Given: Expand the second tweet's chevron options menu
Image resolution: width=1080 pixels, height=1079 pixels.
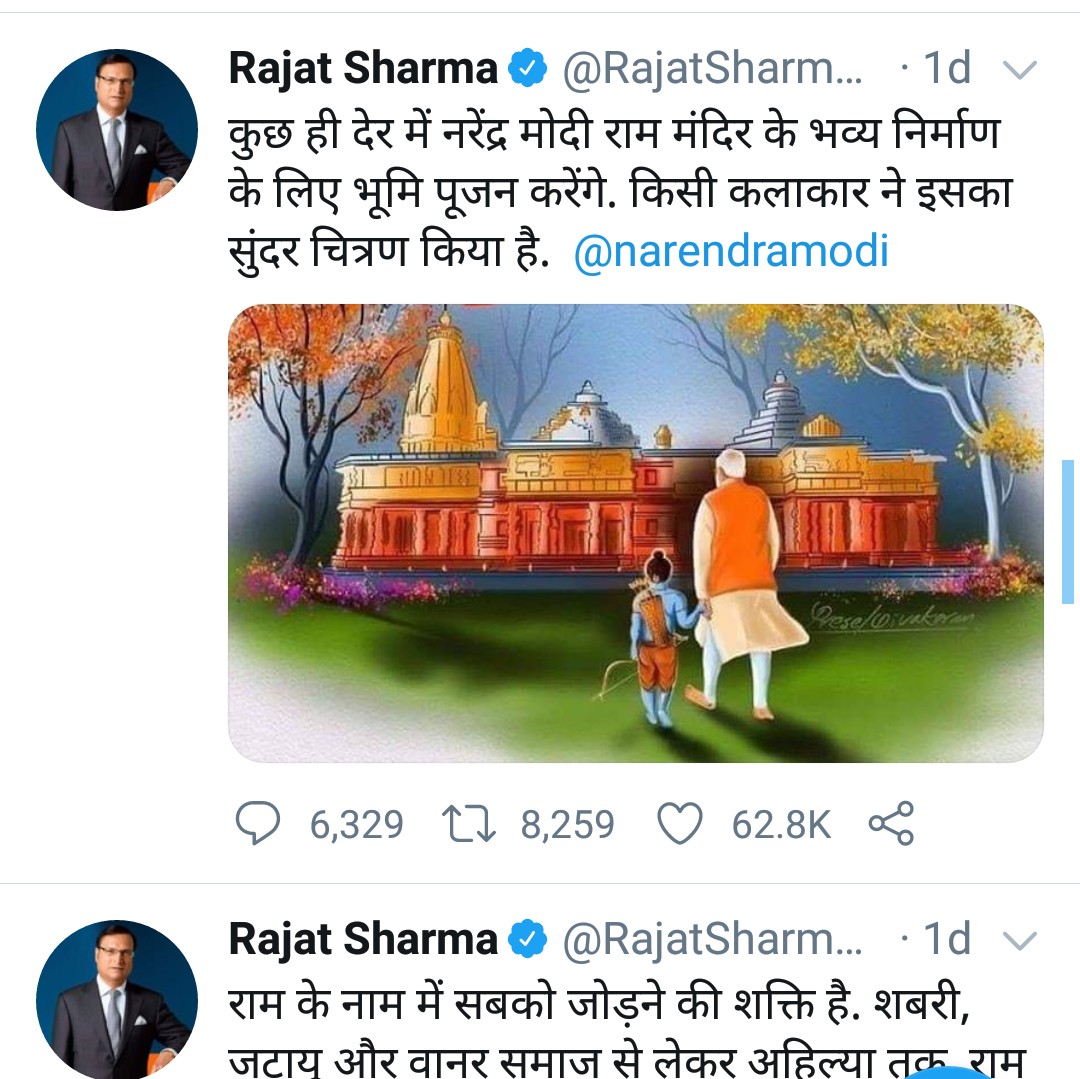Looking at the screenshot, I should click(1019, 940).
